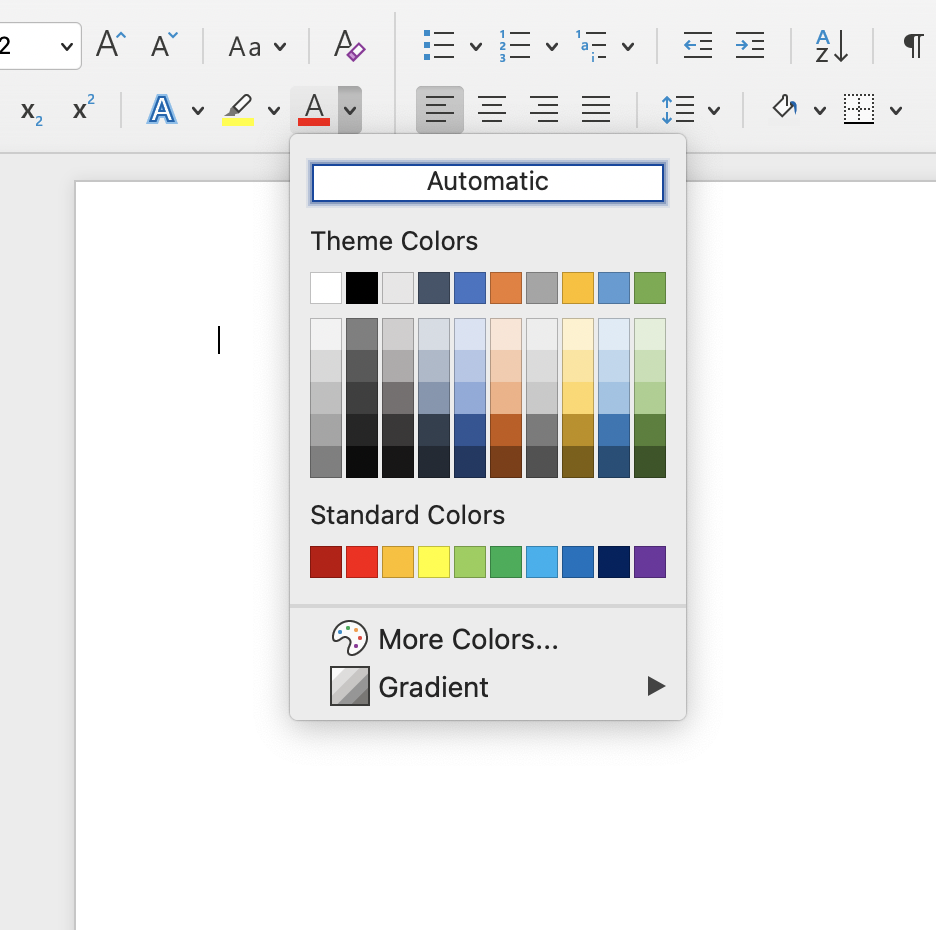
Task: Apply subscript formatting
Action: 32,110
